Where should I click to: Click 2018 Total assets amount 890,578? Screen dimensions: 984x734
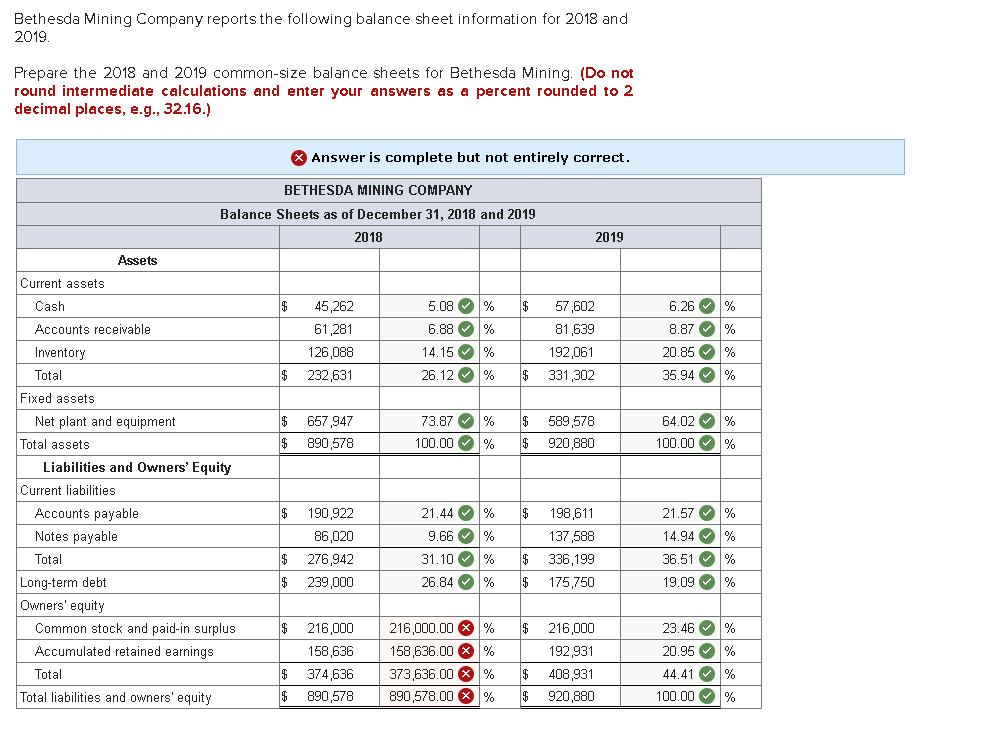[x=330, y=444]
